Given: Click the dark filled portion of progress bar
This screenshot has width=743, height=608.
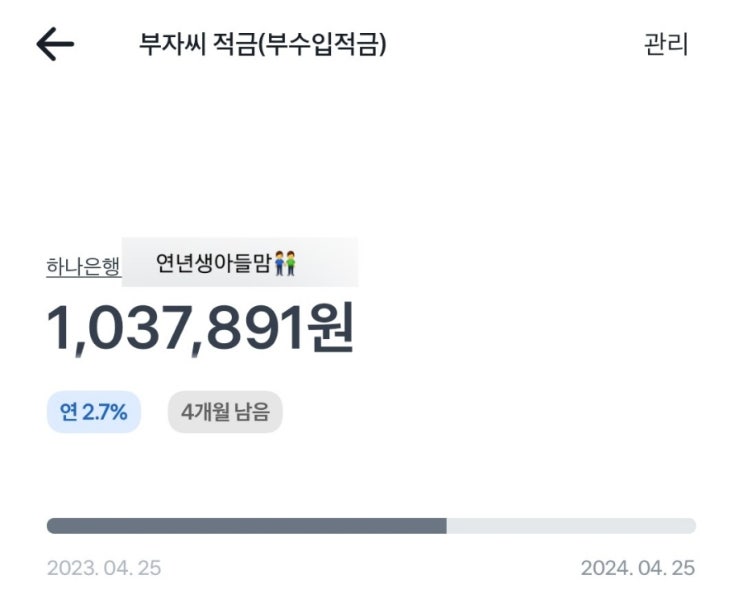Looking at the screenshot, I should [x=246, y=526].
